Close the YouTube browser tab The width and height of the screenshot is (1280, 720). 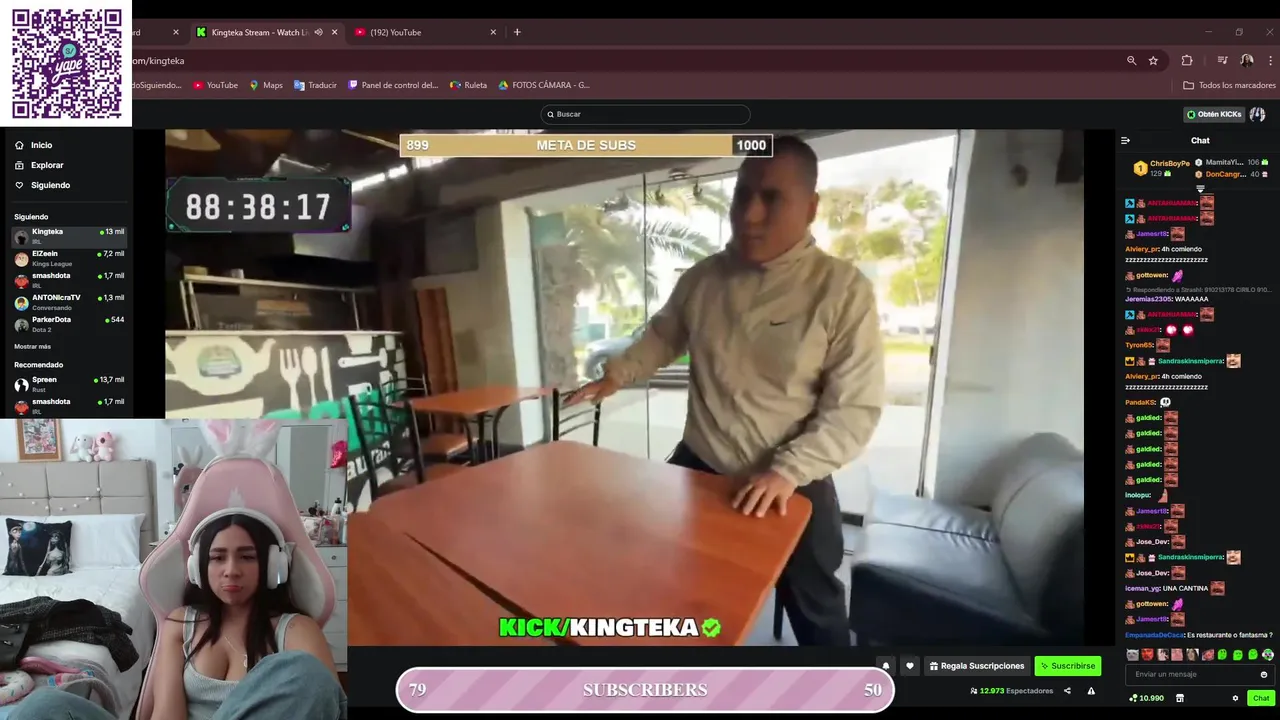[493, 32]
